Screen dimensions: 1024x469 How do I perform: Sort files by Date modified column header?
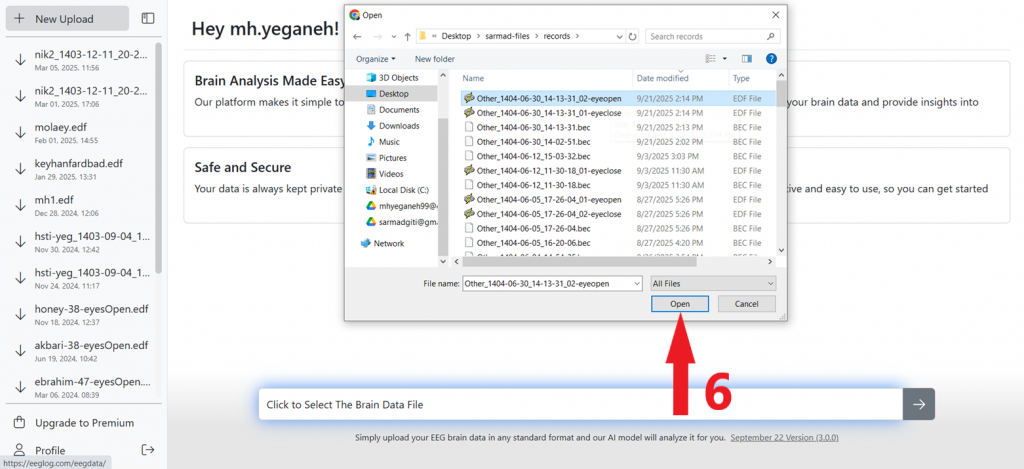click(x=662, y=78)
